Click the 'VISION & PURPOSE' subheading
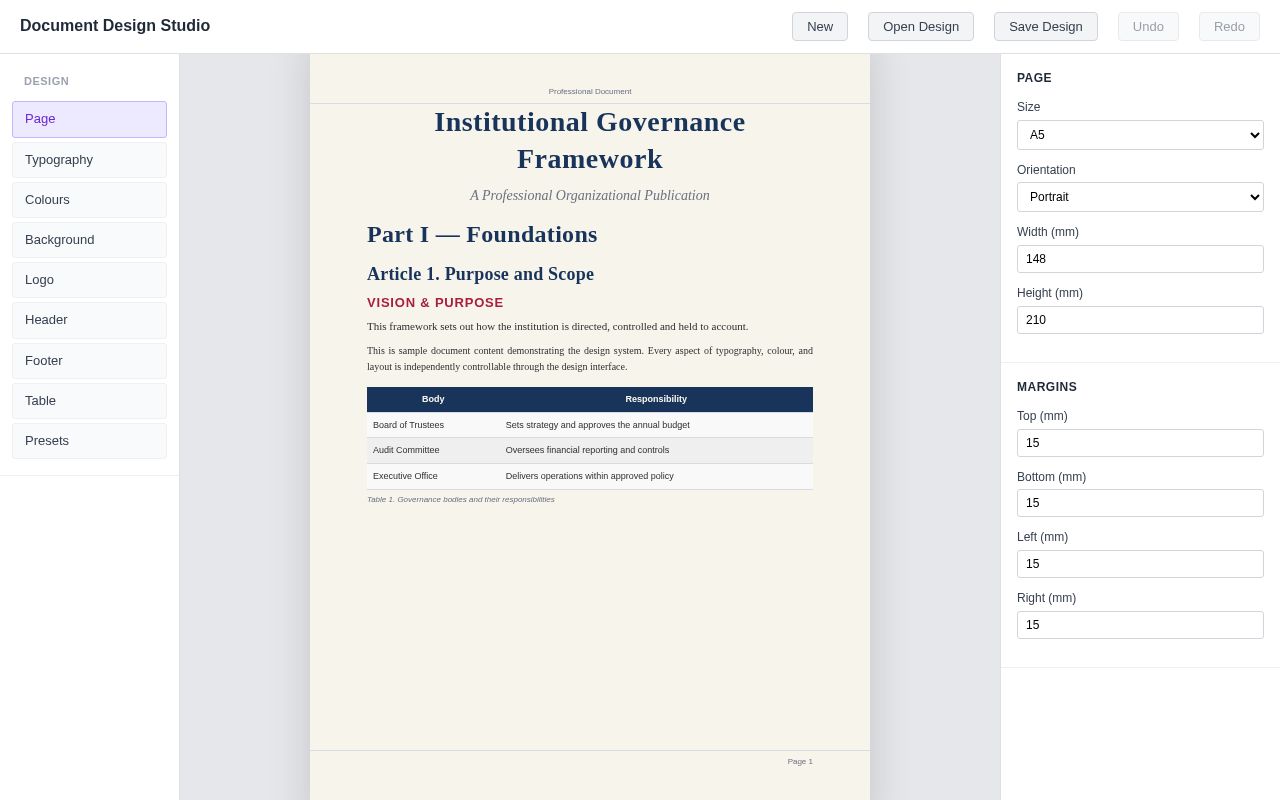The width and height of the screenshot is (1280, 800). click(435, 303)
